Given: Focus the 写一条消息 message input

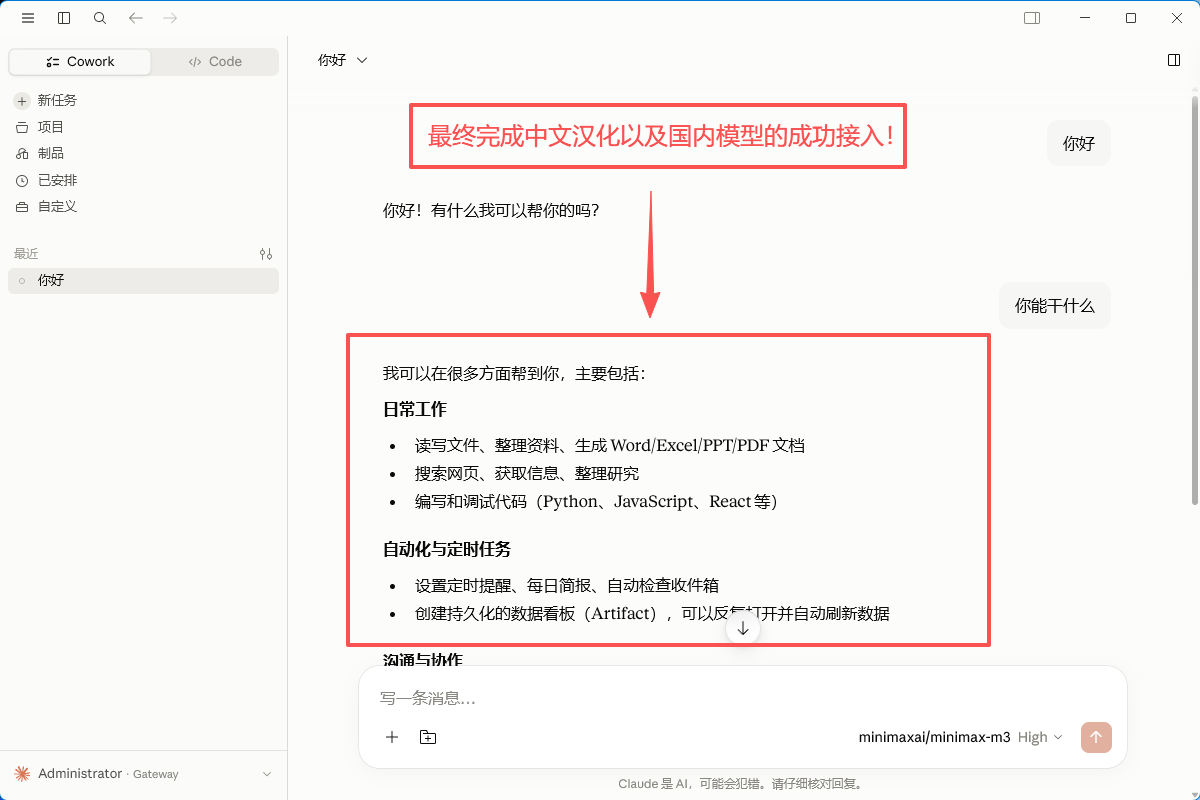Looking at the screenshot, I should [743, 698].
